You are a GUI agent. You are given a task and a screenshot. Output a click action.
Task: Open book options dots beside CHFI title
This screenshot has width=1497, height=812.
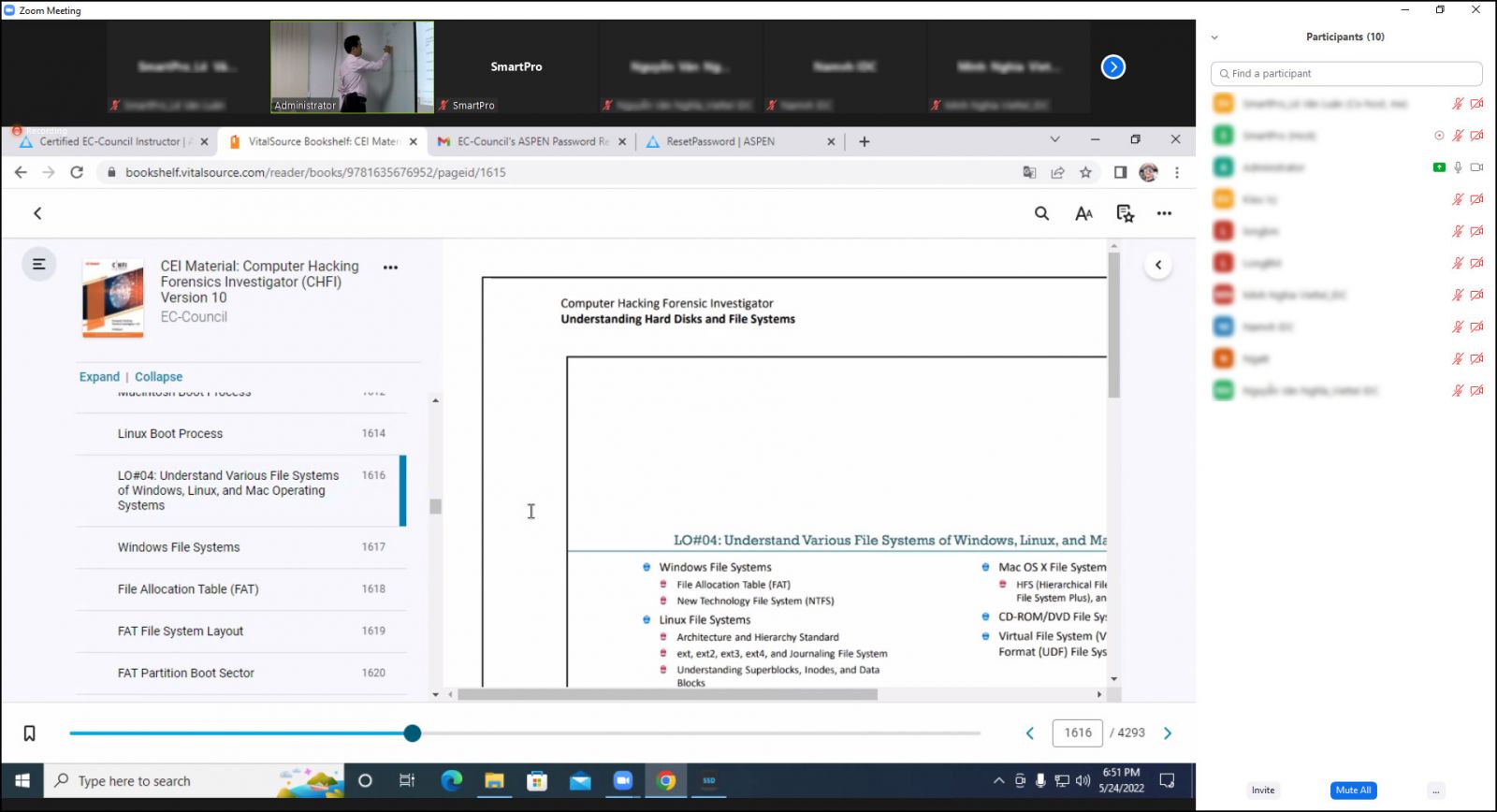pyautogui.click(x=390, y=267)
